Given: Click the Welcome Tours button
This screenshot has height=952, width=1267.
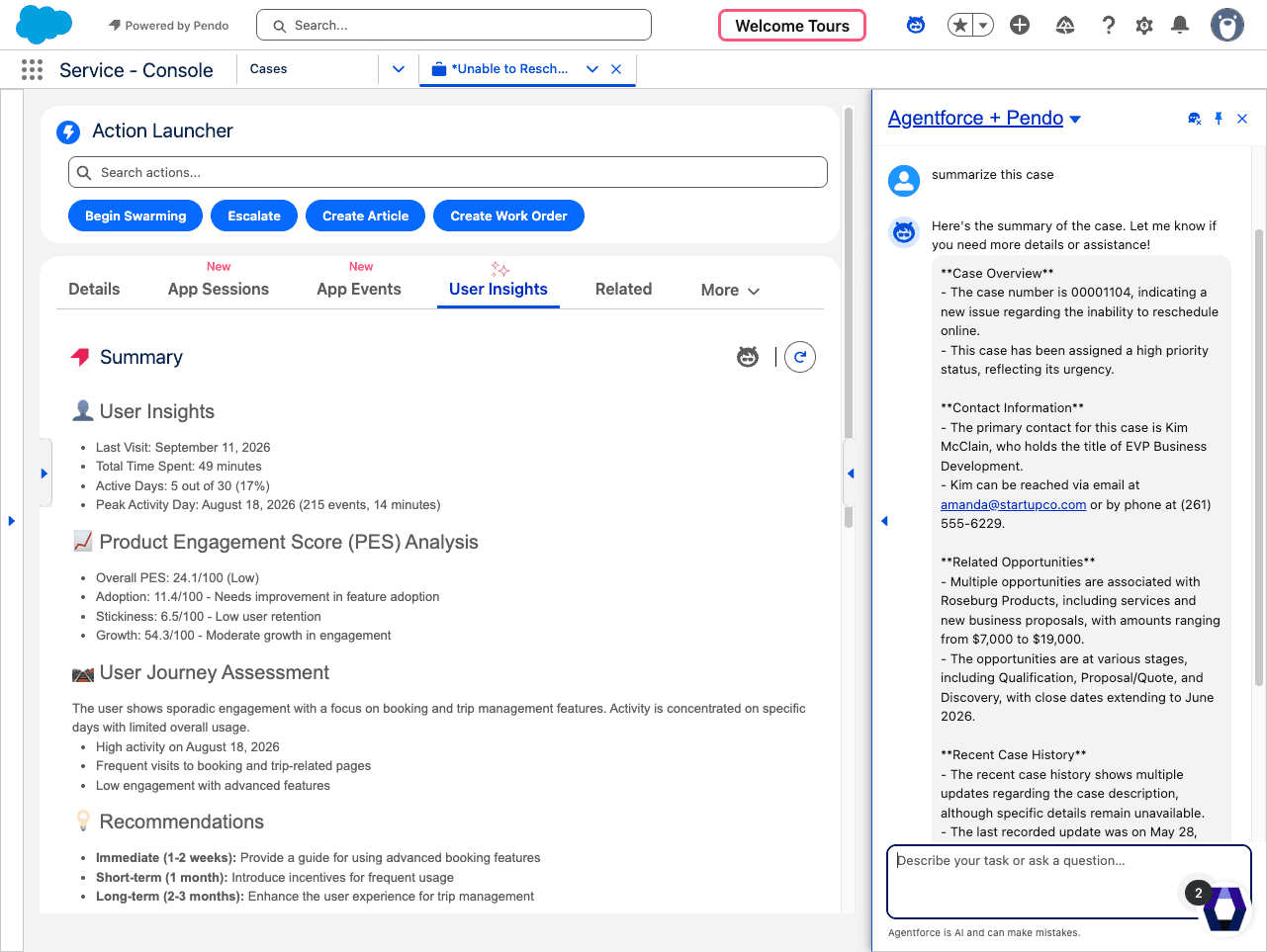Looking at the screenshot, I should click(792, 26).
